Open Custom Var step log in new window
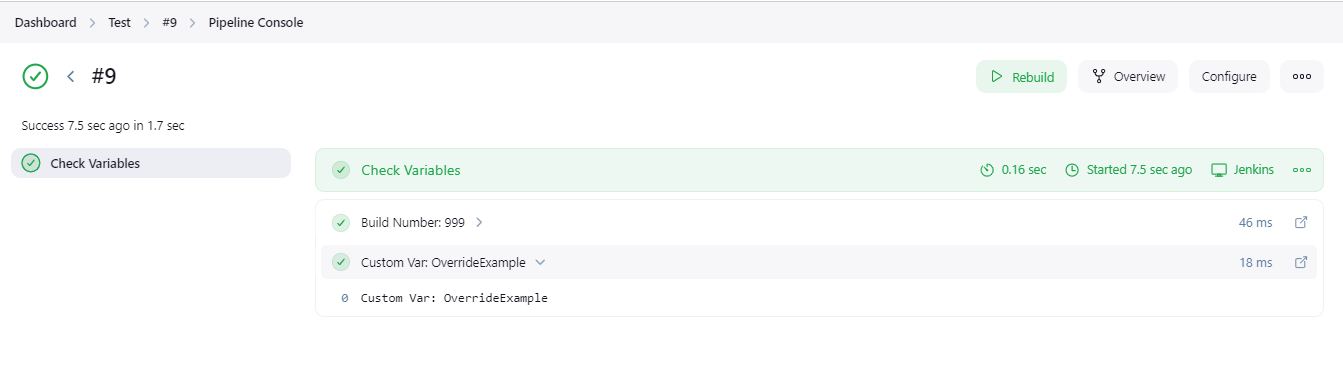1343x388 pixels. 1301,262
